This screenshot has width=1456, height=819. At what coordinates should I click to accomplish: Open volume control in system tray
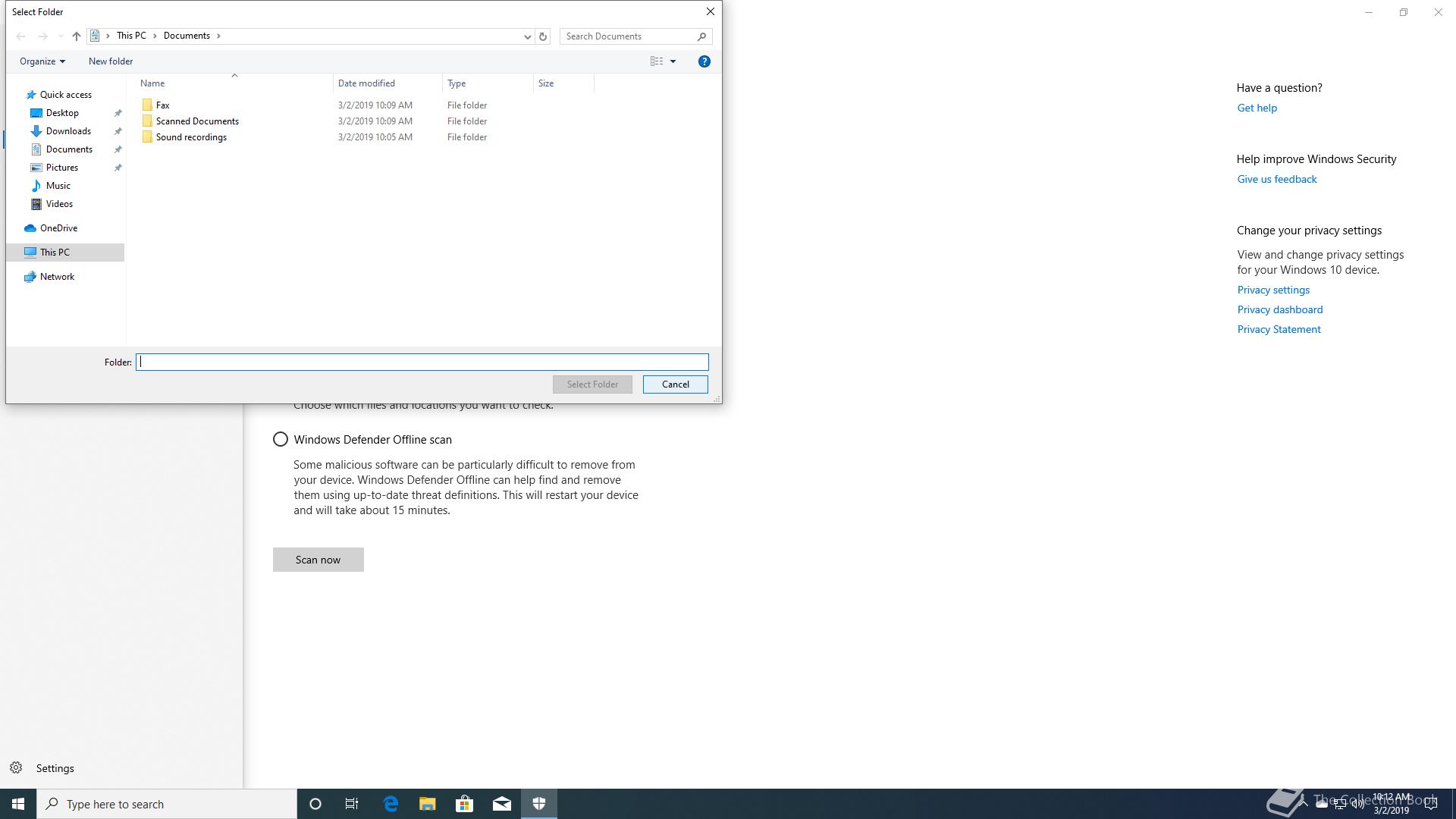coord(1357,804)
